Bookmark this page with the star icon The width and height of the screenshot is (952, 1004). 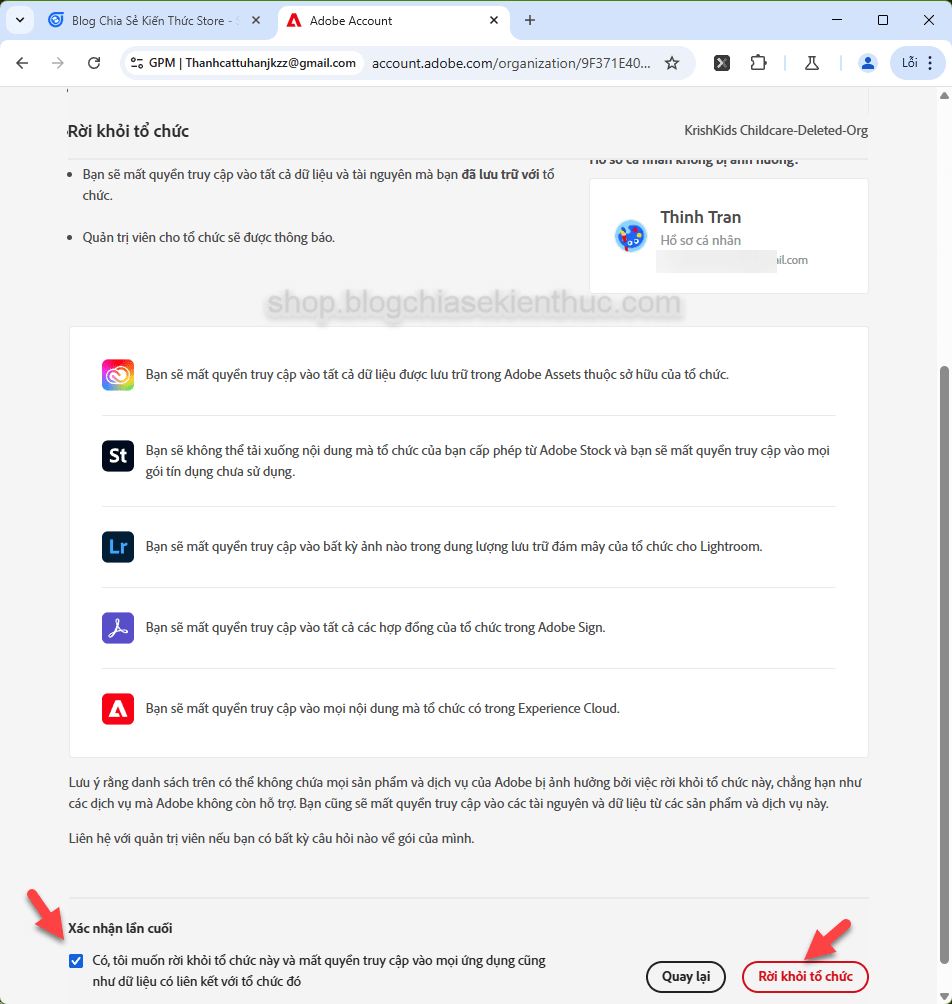[672, 63]
